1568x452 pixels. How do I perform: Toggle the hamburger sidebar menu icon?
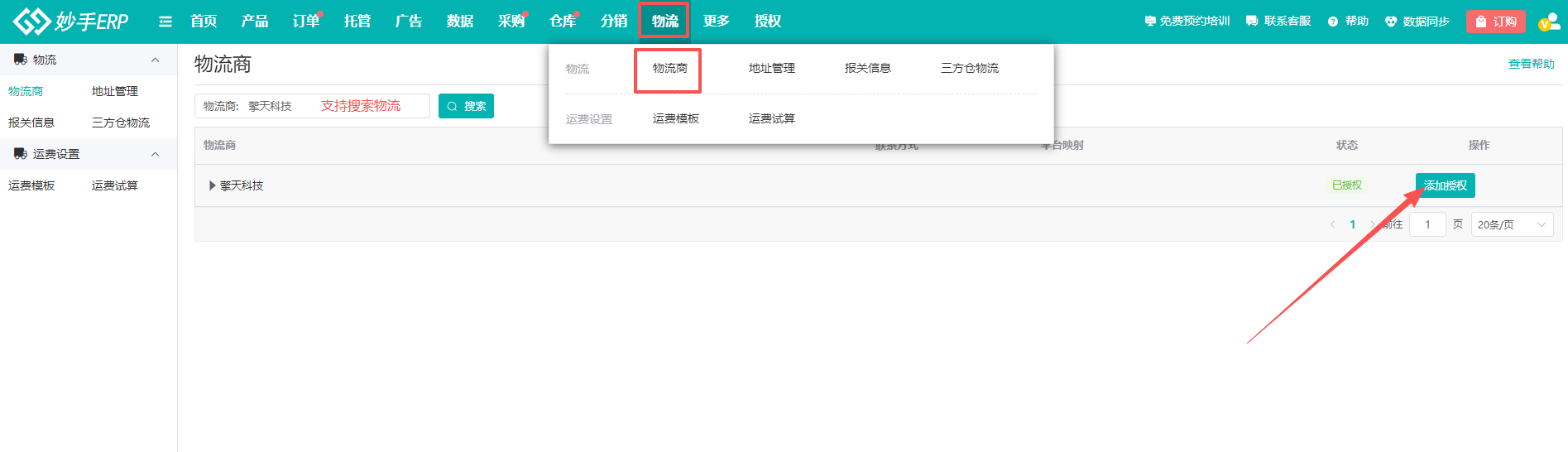click(x=165, y=22)
